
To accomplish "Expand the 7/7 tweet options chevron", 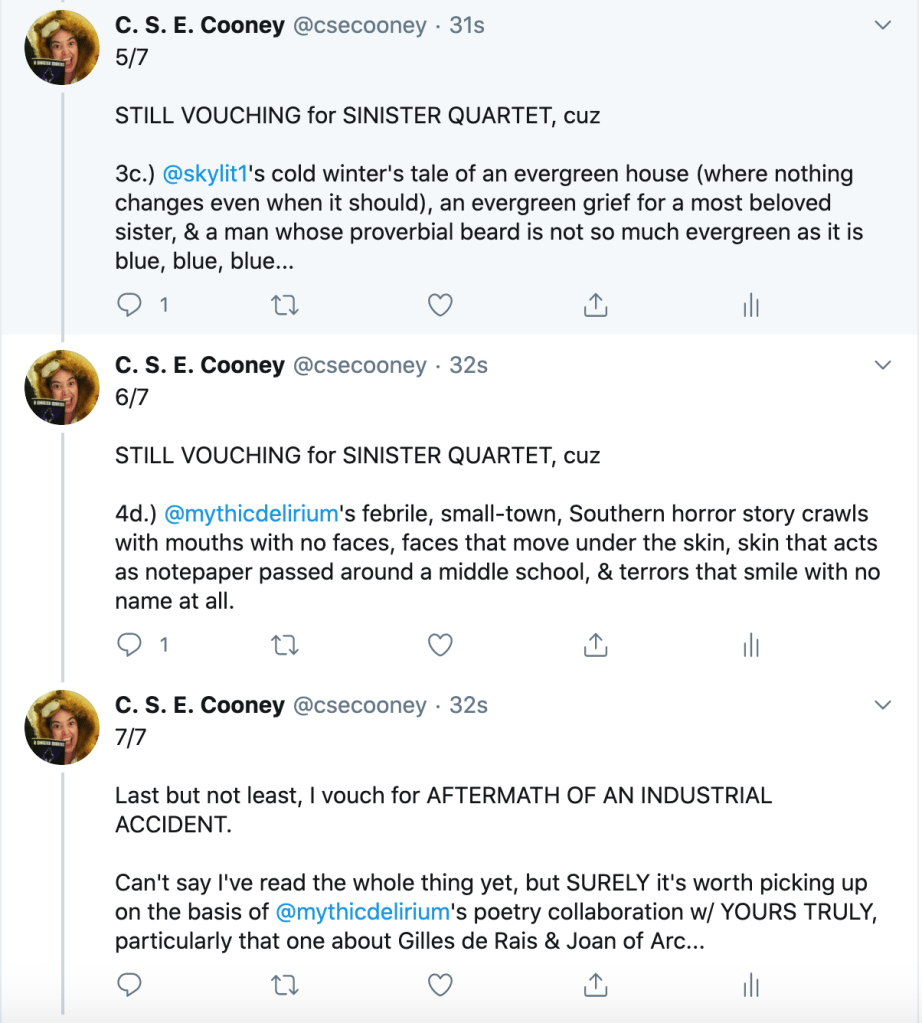I will pyautogui.click(x=882, y=705).
